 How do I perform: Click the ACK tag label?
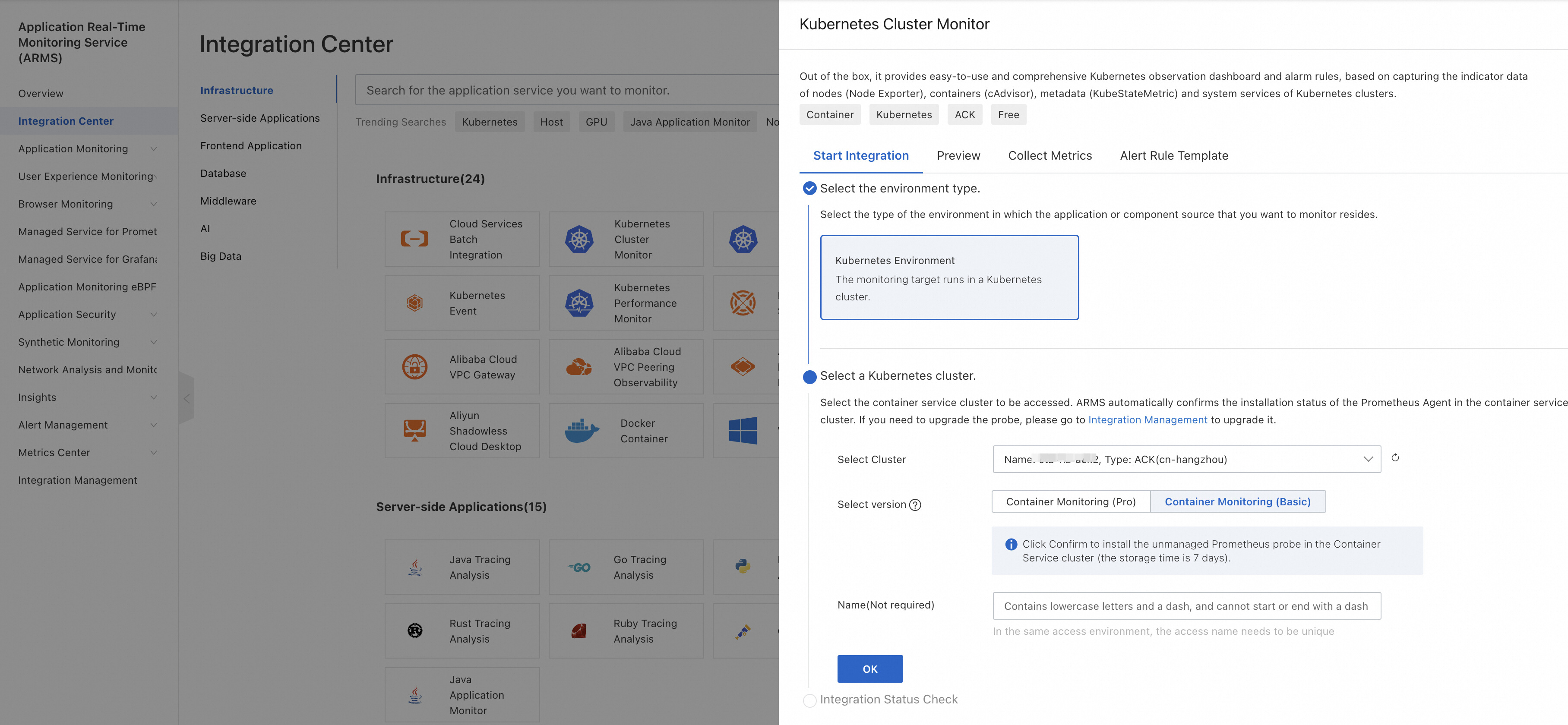(x=964, y=114)
